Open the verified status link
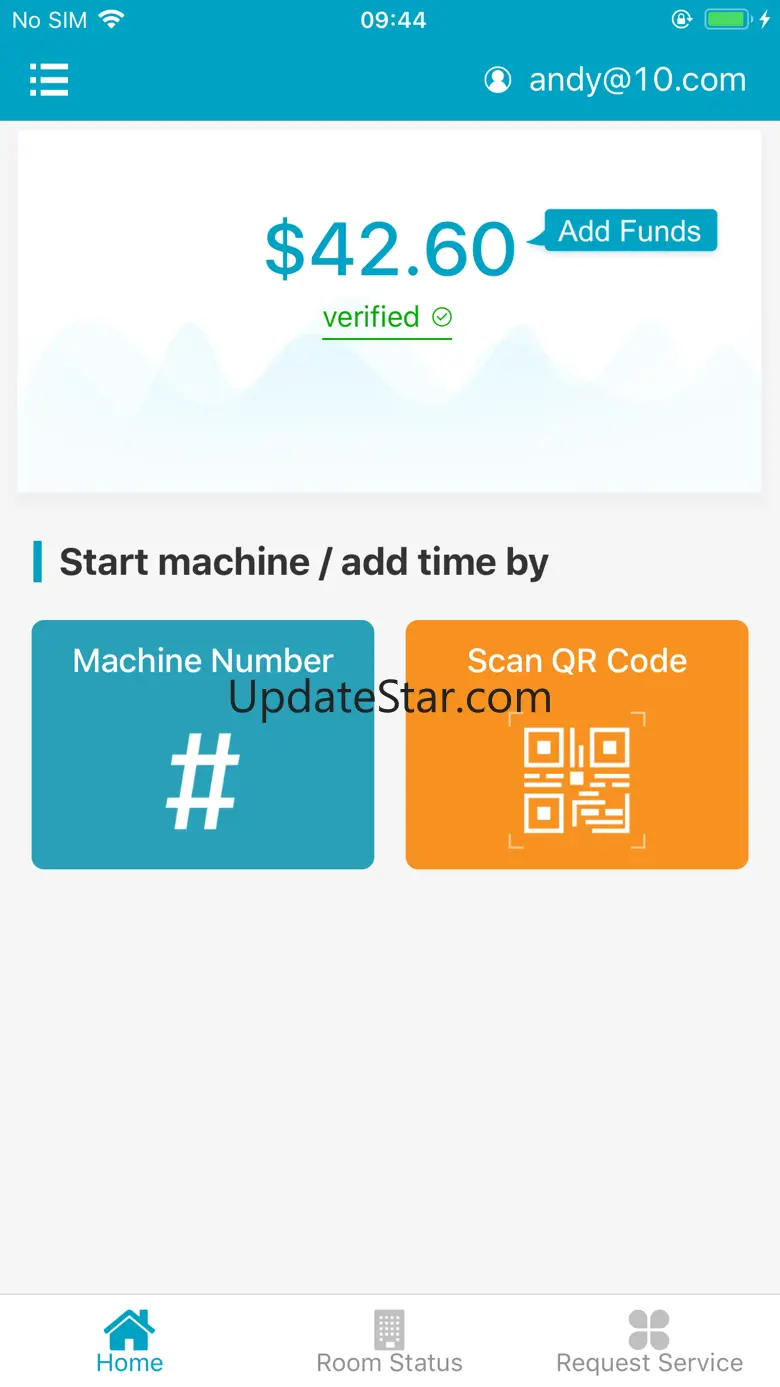 click(387, 318)
